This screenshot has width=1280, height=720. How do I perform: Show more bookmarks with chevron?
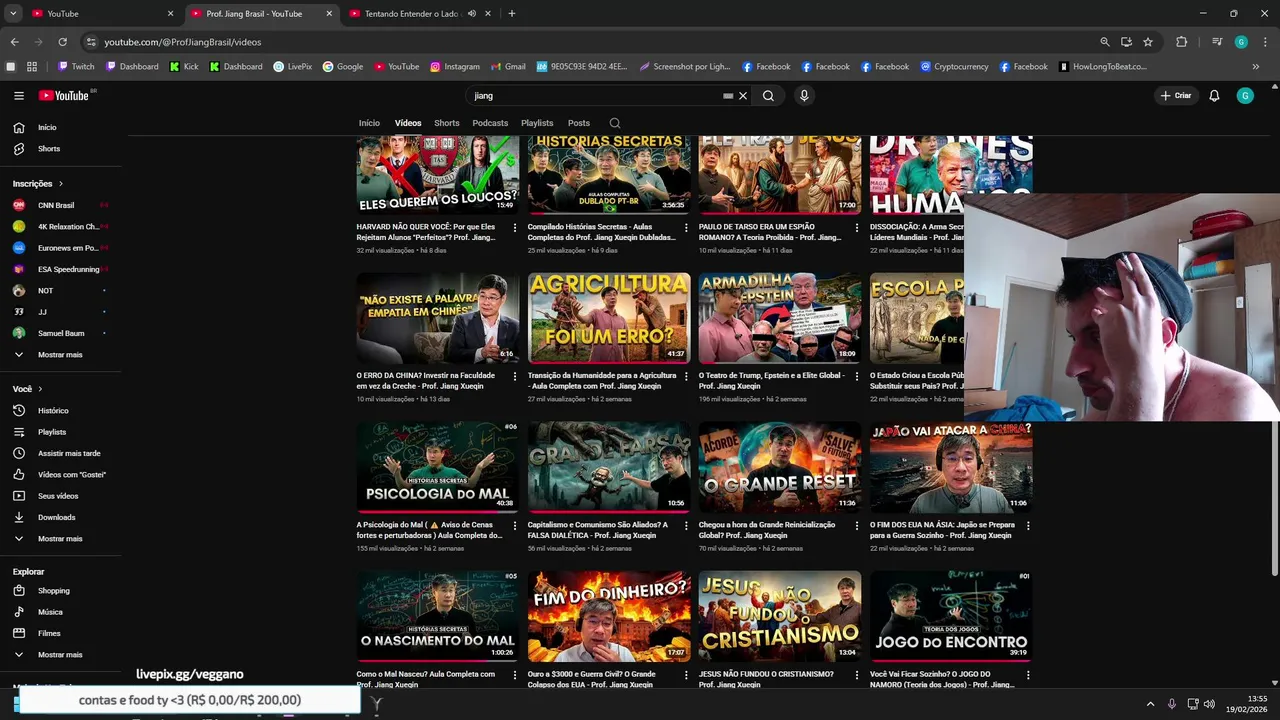pos(1256,67)
